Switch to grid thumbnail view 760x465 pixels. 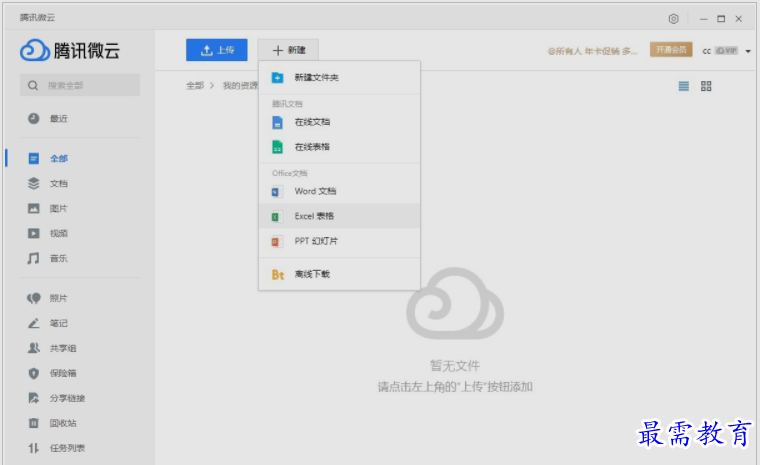pyautogui.click(x=706, y=86)
